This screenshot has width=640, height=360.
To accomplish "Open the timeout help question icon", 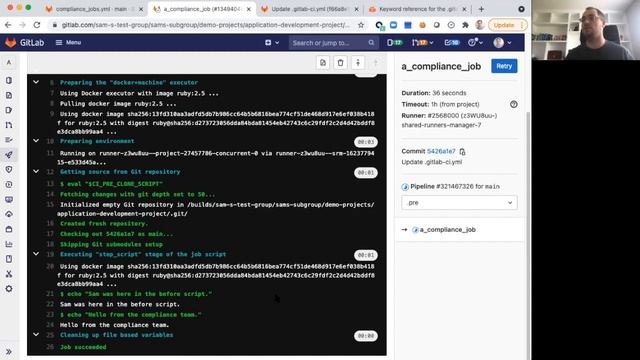I will pos(513,104).
